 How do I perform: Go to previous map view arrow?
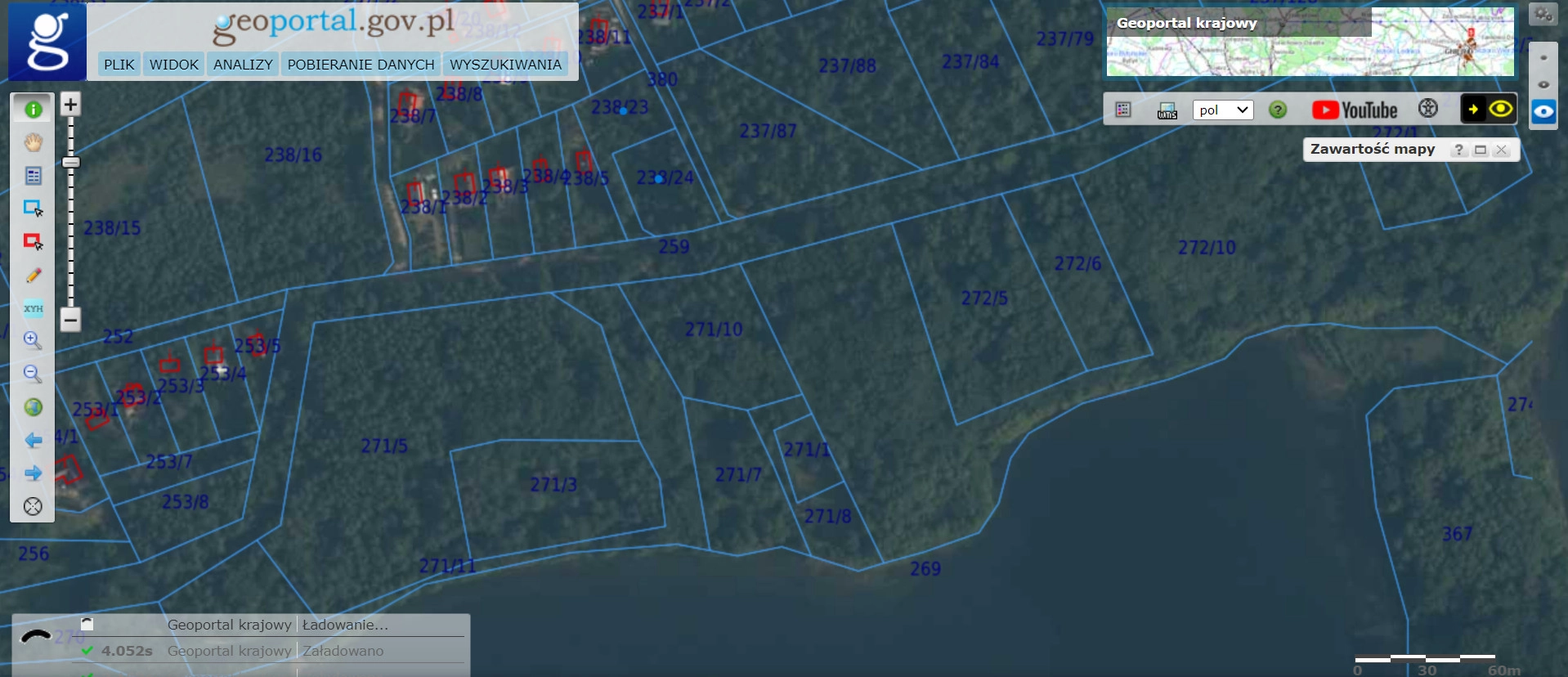click(33, 441)
